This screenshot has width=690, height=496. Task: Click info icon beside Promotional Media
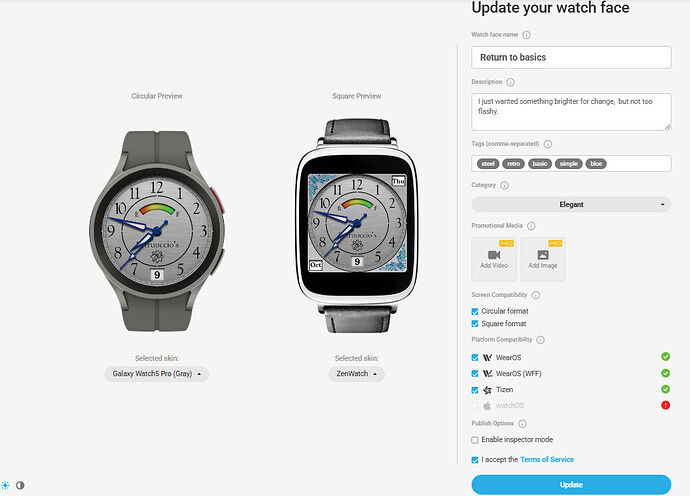click(531, 226)
